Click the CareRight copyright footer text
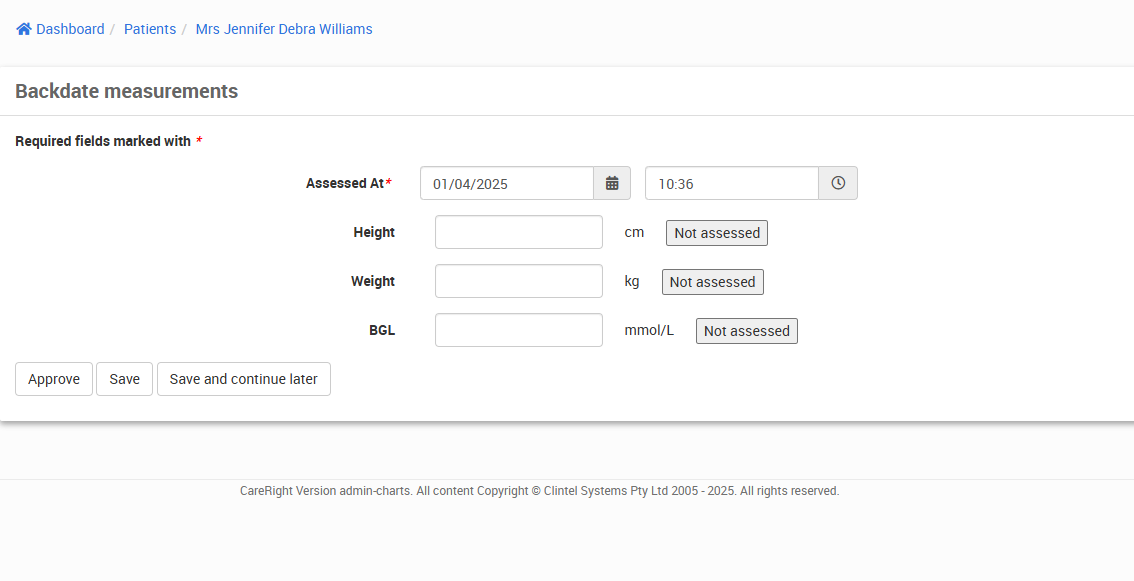 tap(540, 491)
